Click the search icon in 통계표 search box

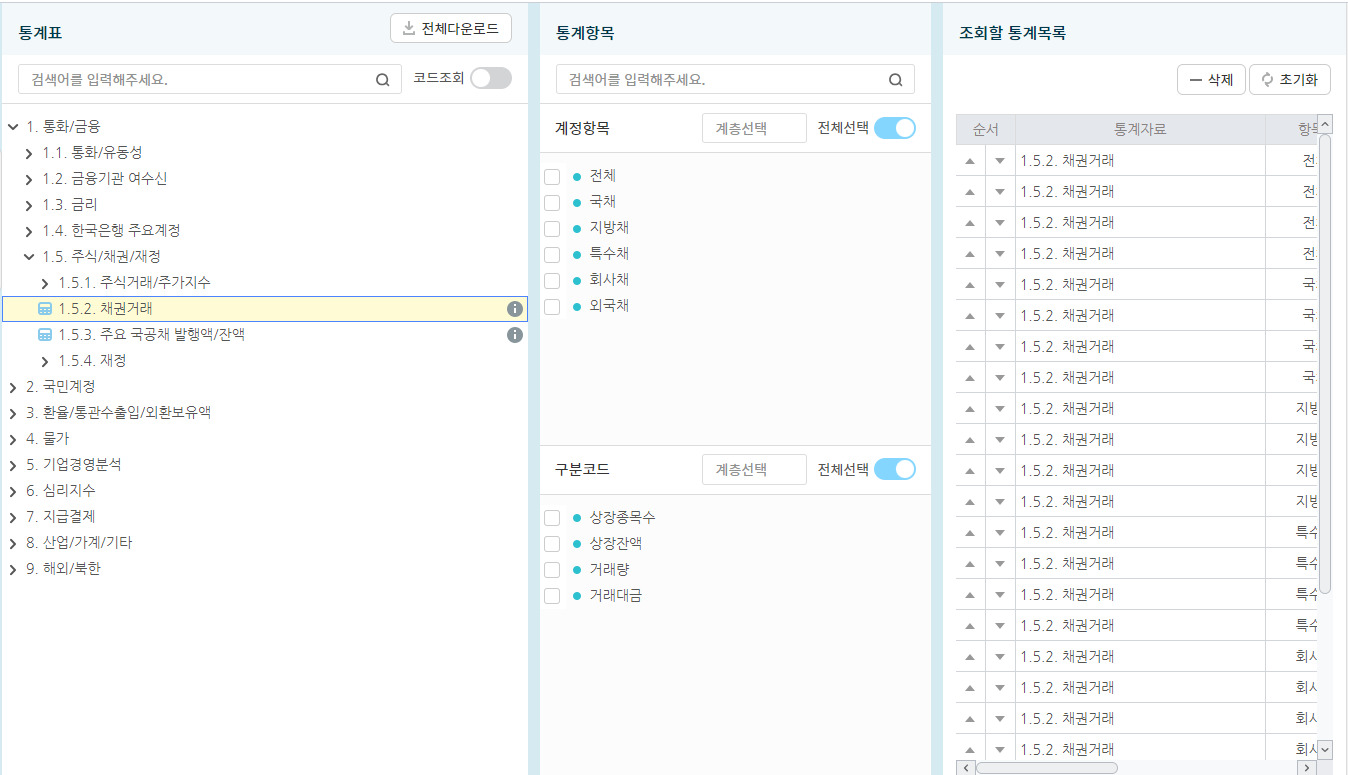point(383,80)
